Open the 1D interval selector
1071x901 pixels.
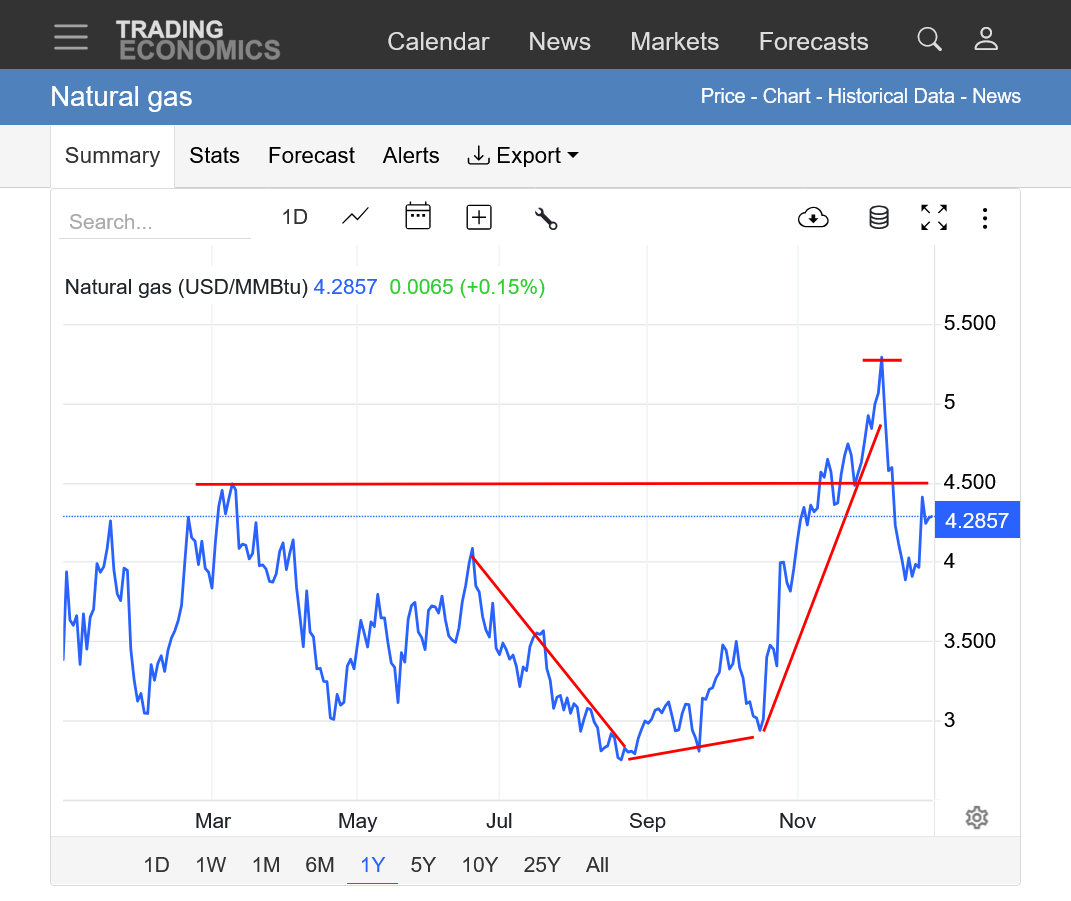click(x=294, y=217)
